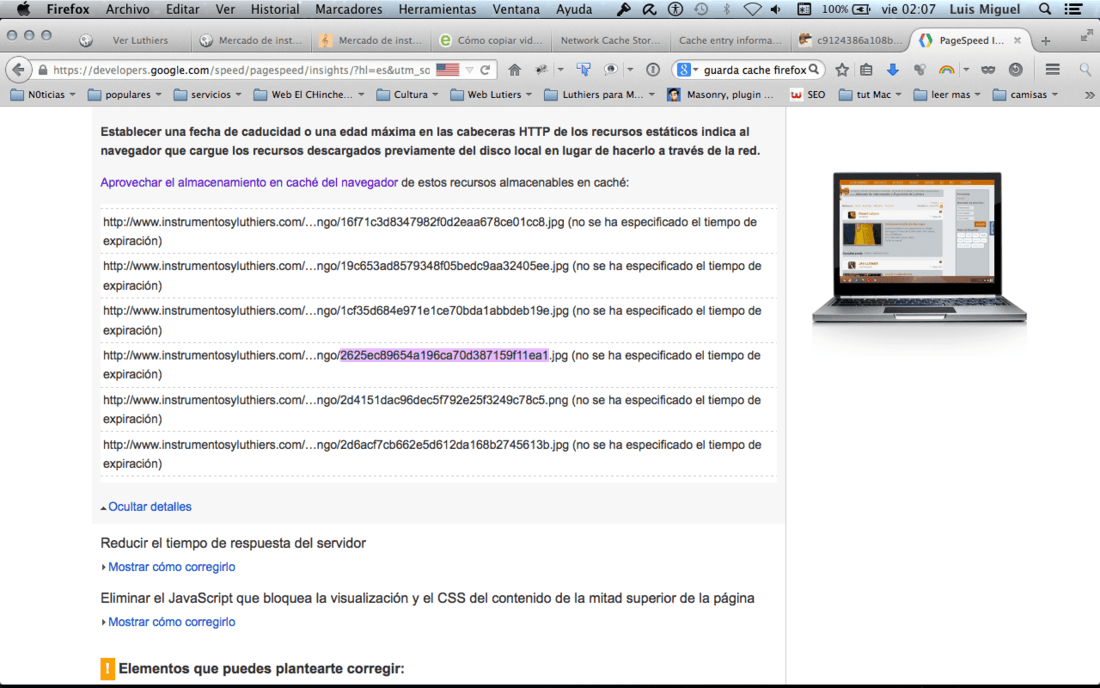Open a new tab with the plus button
The width and height of the screenshot is (1100, 688).
[x=1046, y=41]
